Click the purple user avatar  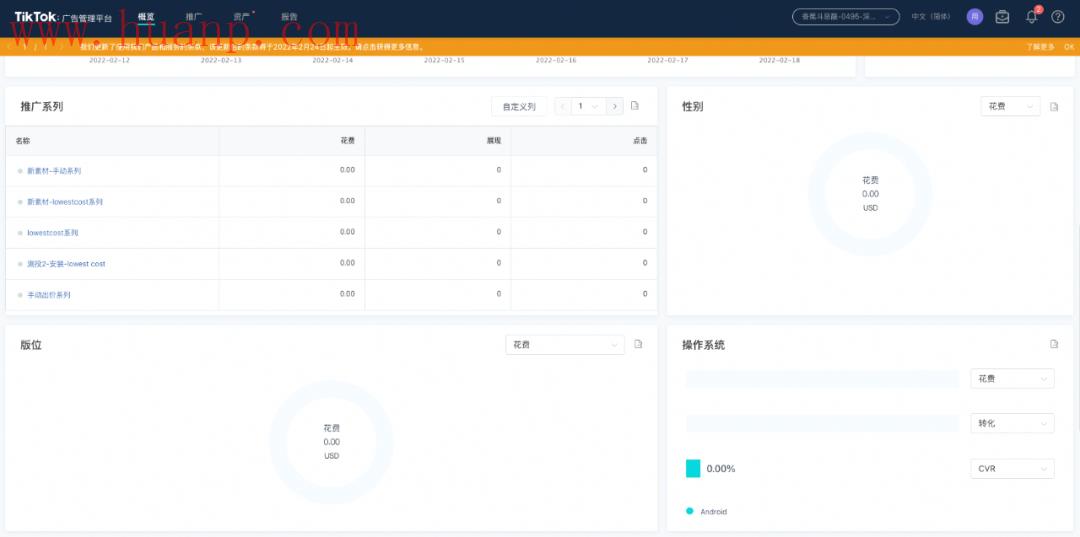coord(975,17)
